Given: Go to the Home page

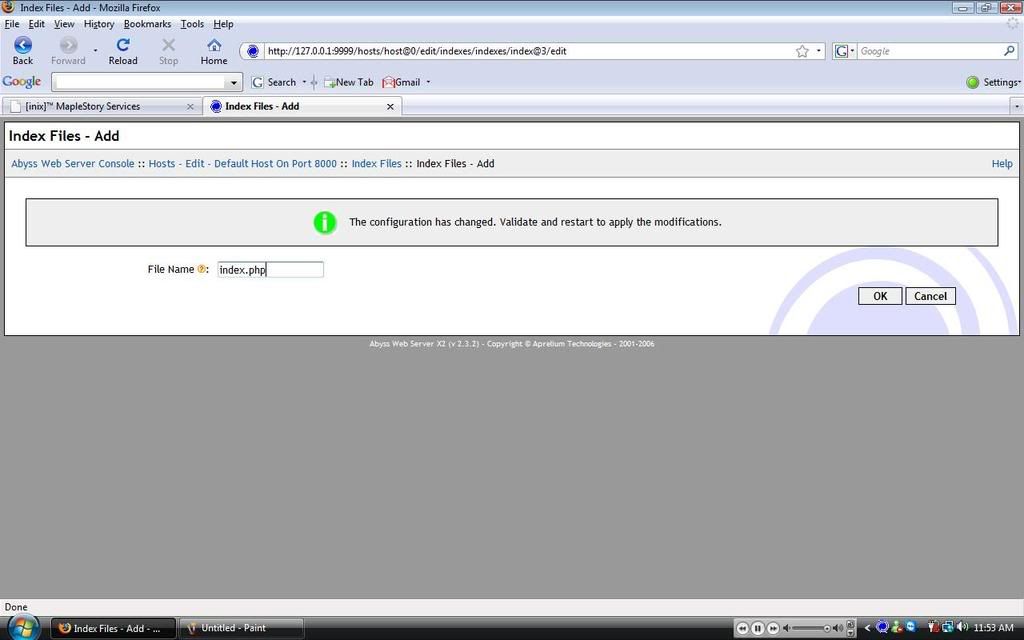Looking at the screenshot, I should [214, 50].
